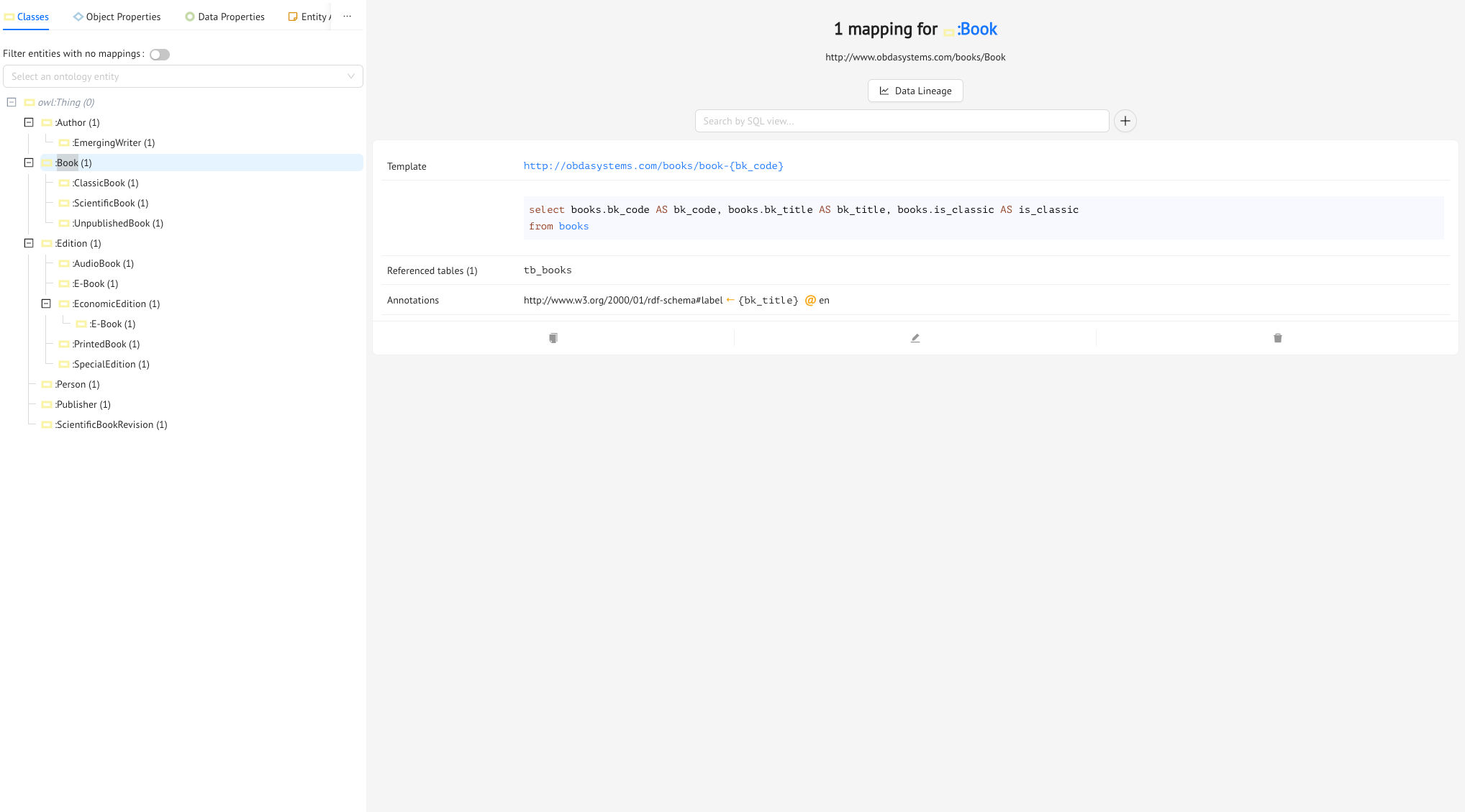This screenshot has width=1465, height=812.
Task: Click the Publisher class folder icon
Action: pos(47,405)
